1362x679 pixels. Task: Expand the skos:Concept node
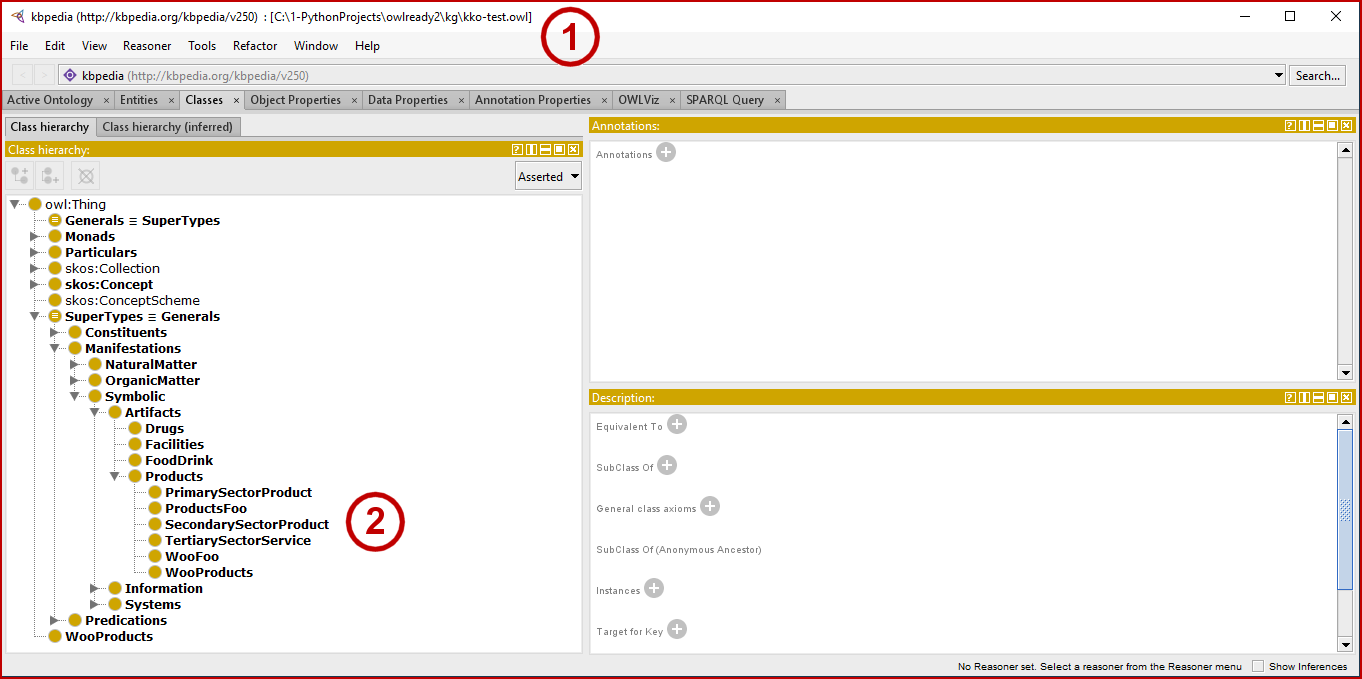[x=35, y=284]
